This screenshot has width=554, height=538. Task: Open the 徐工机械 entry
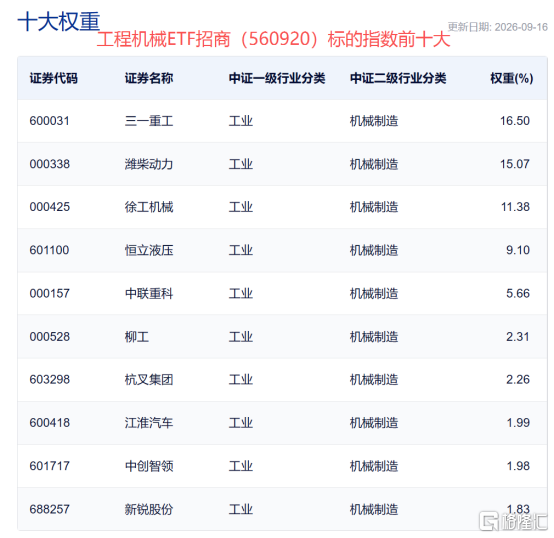(149, 207)
